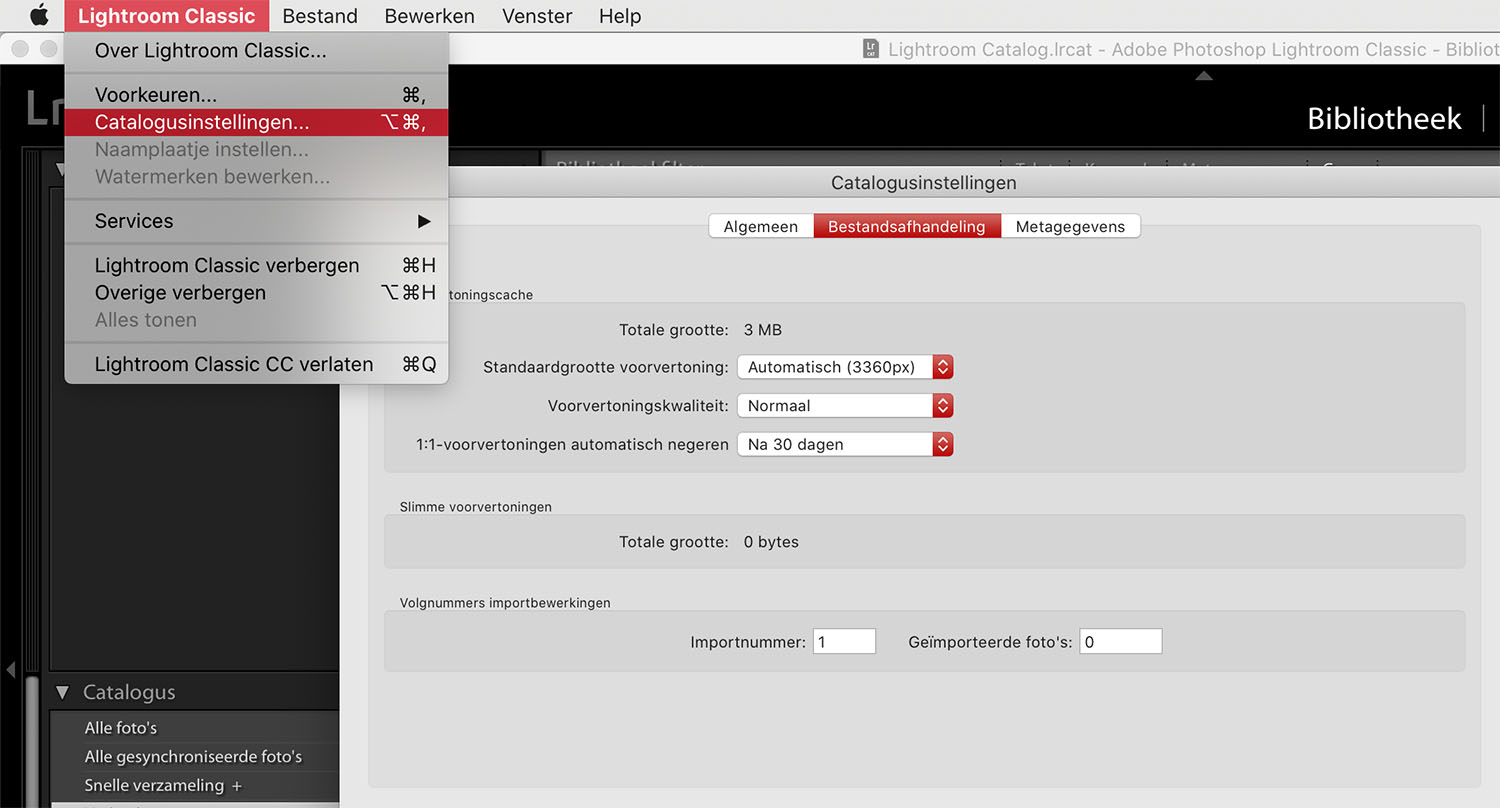This screenshot has height=808, width=1500.
Task: Select Catalogusinstellingen... menu entry
Action: [256, 122]
